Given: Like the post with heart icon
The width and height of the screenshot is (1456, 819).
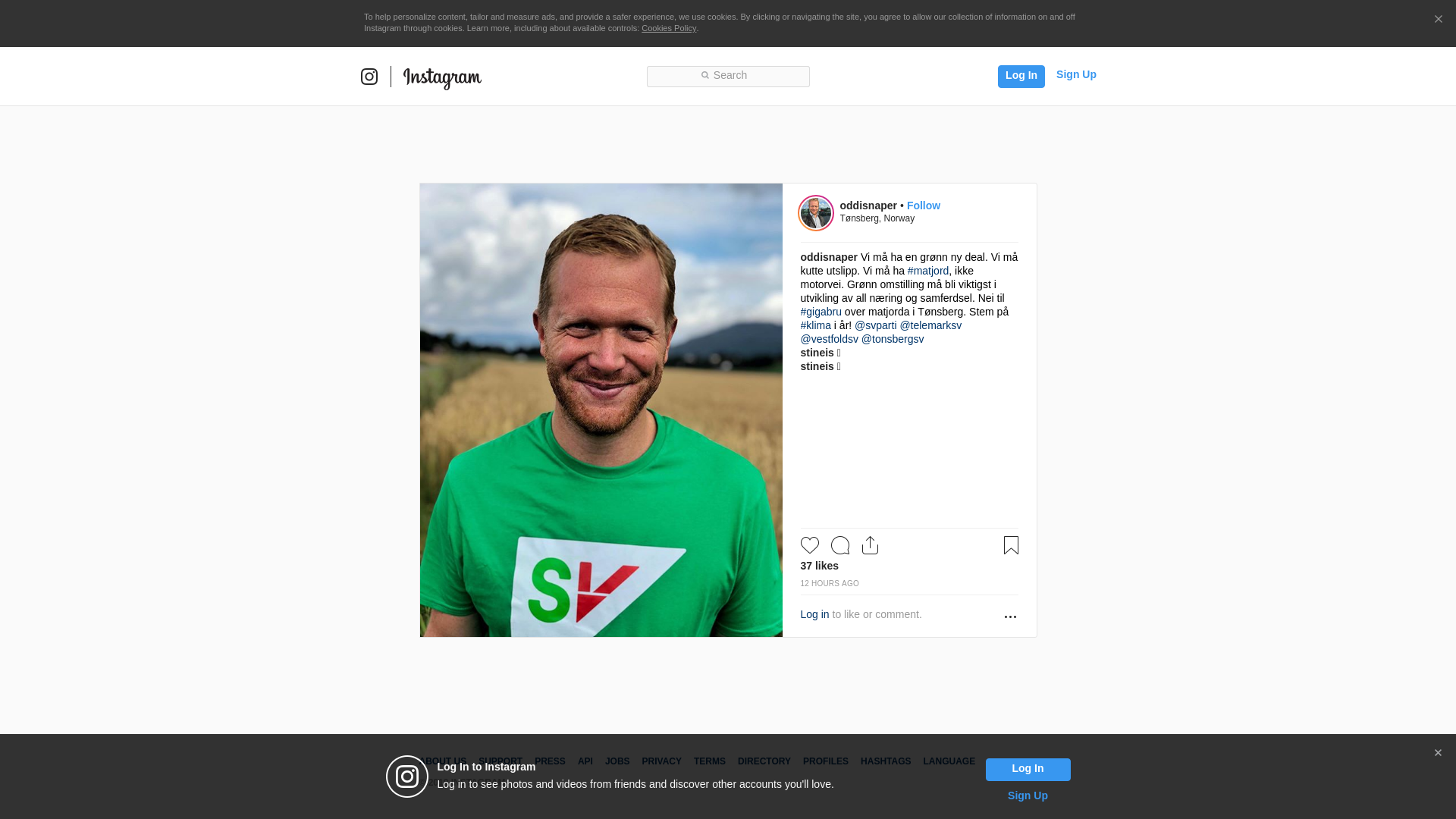Looking at the screenshot, I should click(810, 545).
